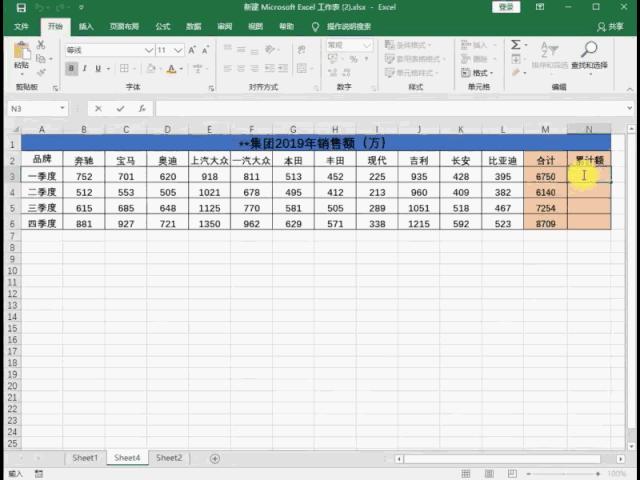Apply the Font Color letter A
Image resolution: width=640 pixels, height=480 pixels.
pos(172,69)
